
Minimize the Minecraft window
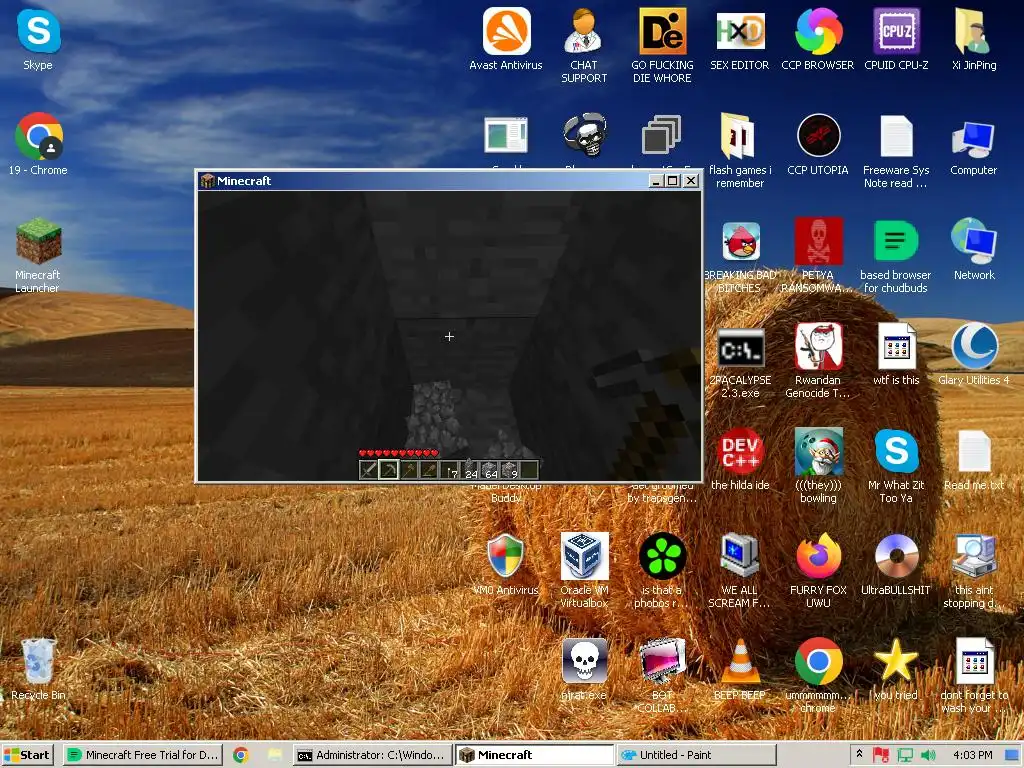tap(656, 181)
